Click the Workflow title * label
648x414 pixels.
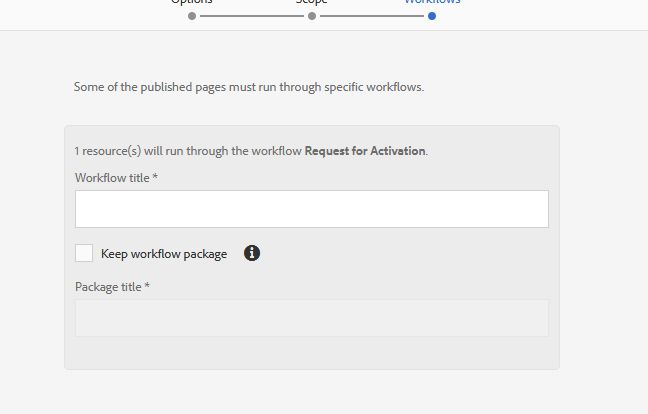(112, 177)
